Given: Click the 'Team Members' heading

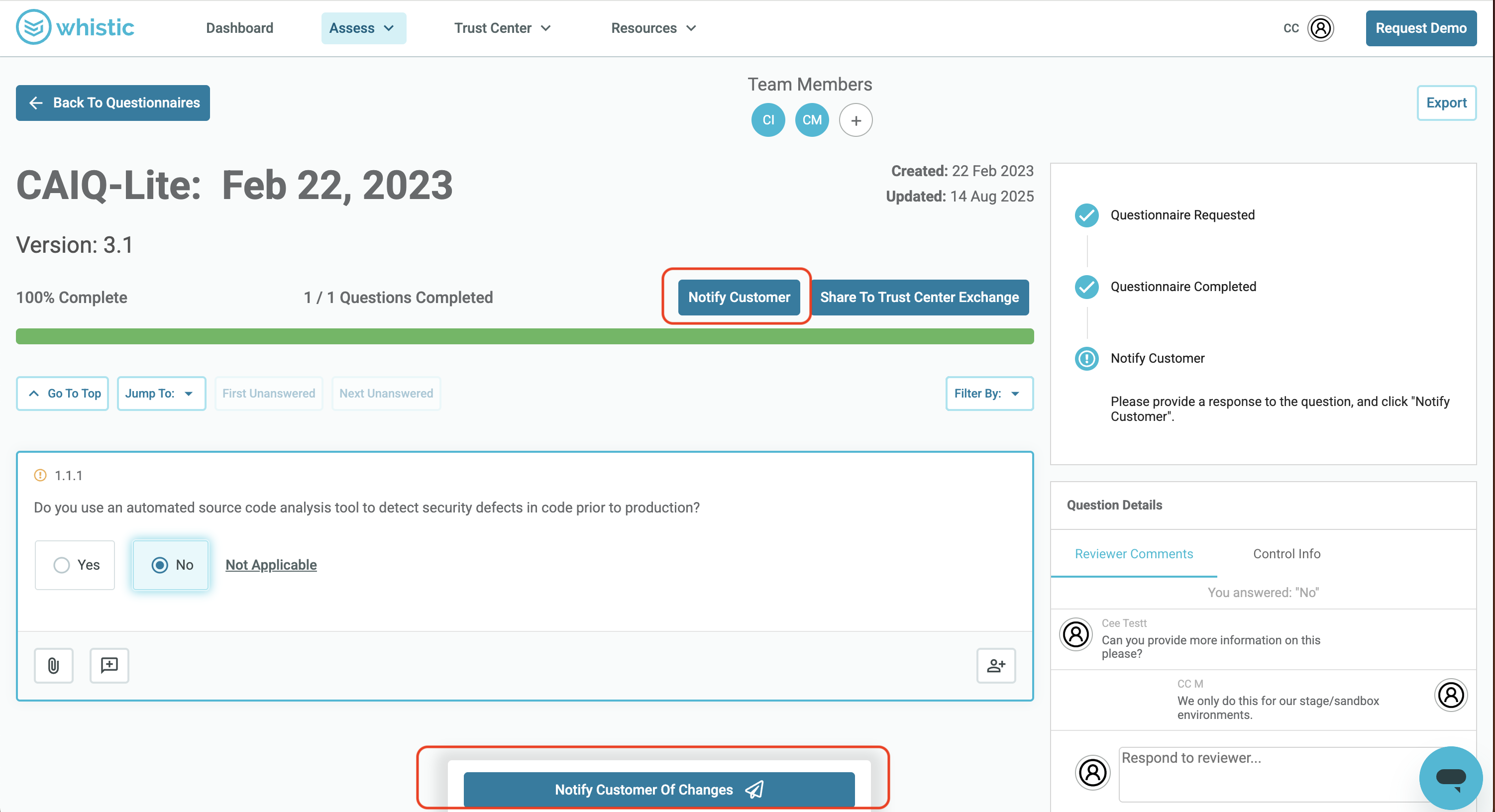Looking at the screenshot, I should tap(810, 84).
